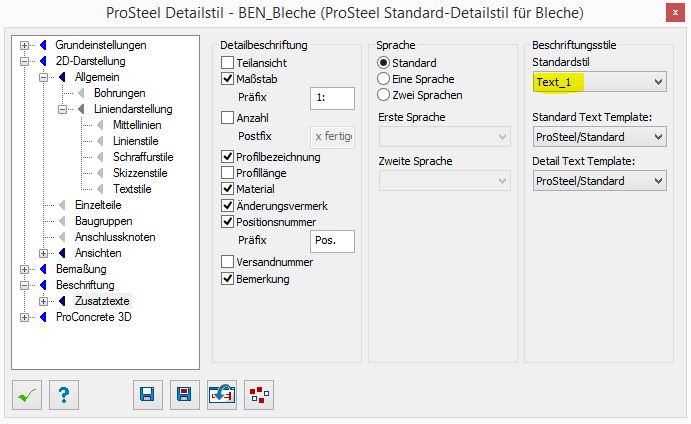
Task: Click the blue arrow icon beside Beschriftung
Action: pyautogui.click(x=43, y=285)
